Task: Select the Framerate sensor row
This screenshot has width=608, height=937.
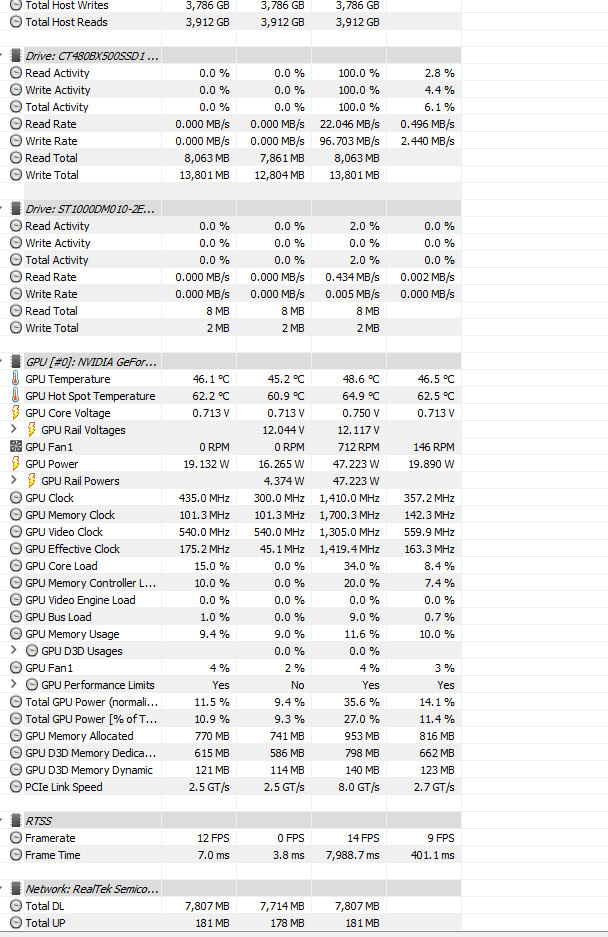Action: point(50,838)
